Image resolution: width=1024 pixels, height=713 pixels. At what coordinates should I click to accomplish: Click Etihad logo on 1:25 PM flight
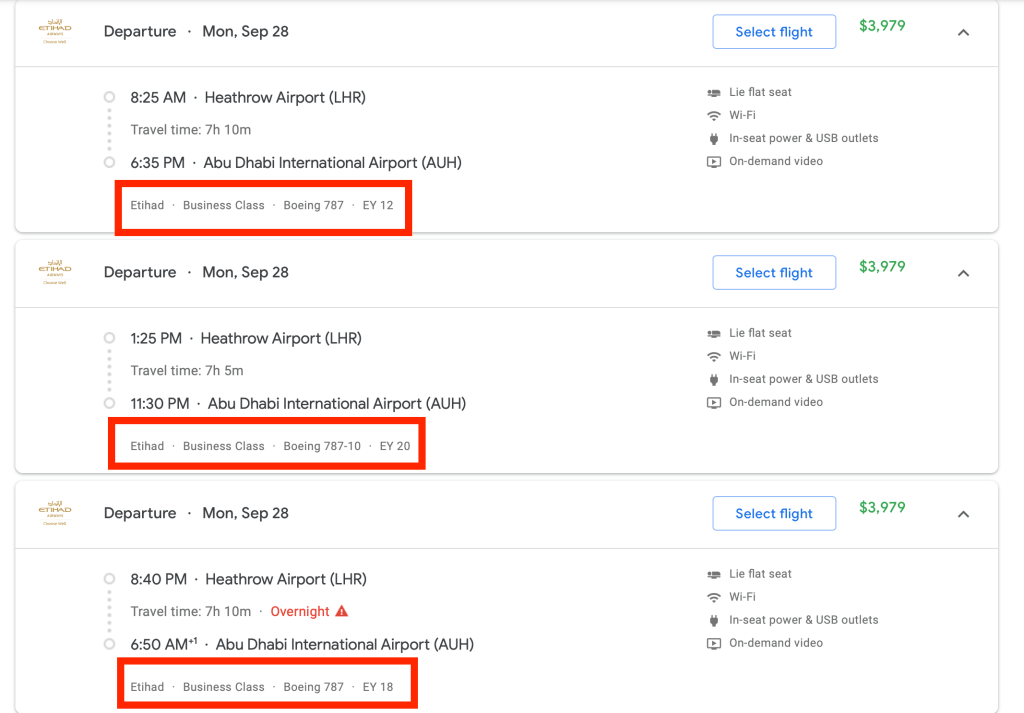pyautogui.click(x=55, y=272)
